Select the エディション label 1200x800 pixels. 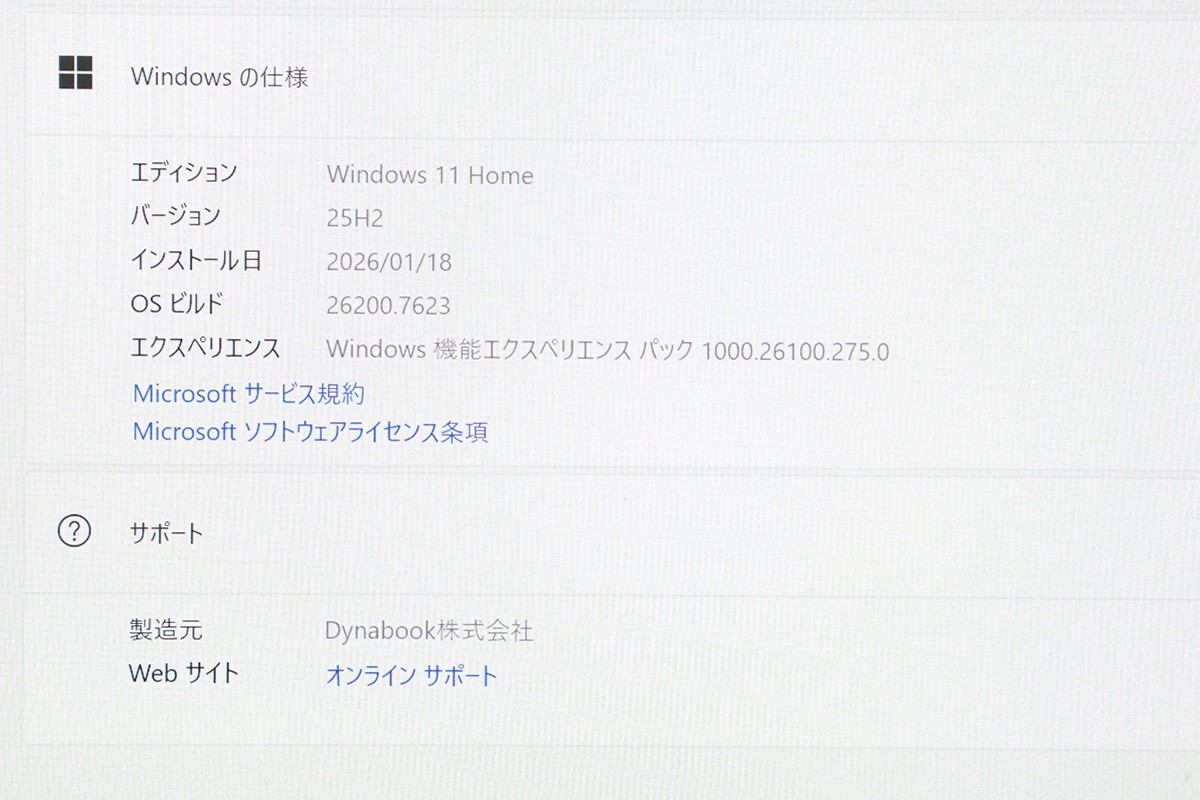pos(186,172)
